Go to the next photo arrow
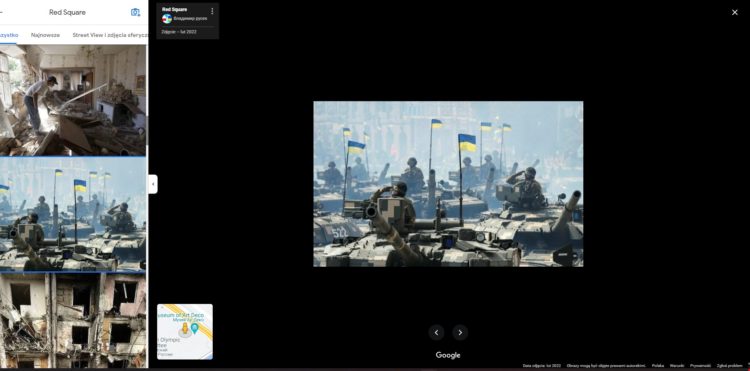The height and width of the screenshot is (371, 750). pos(460,332)
